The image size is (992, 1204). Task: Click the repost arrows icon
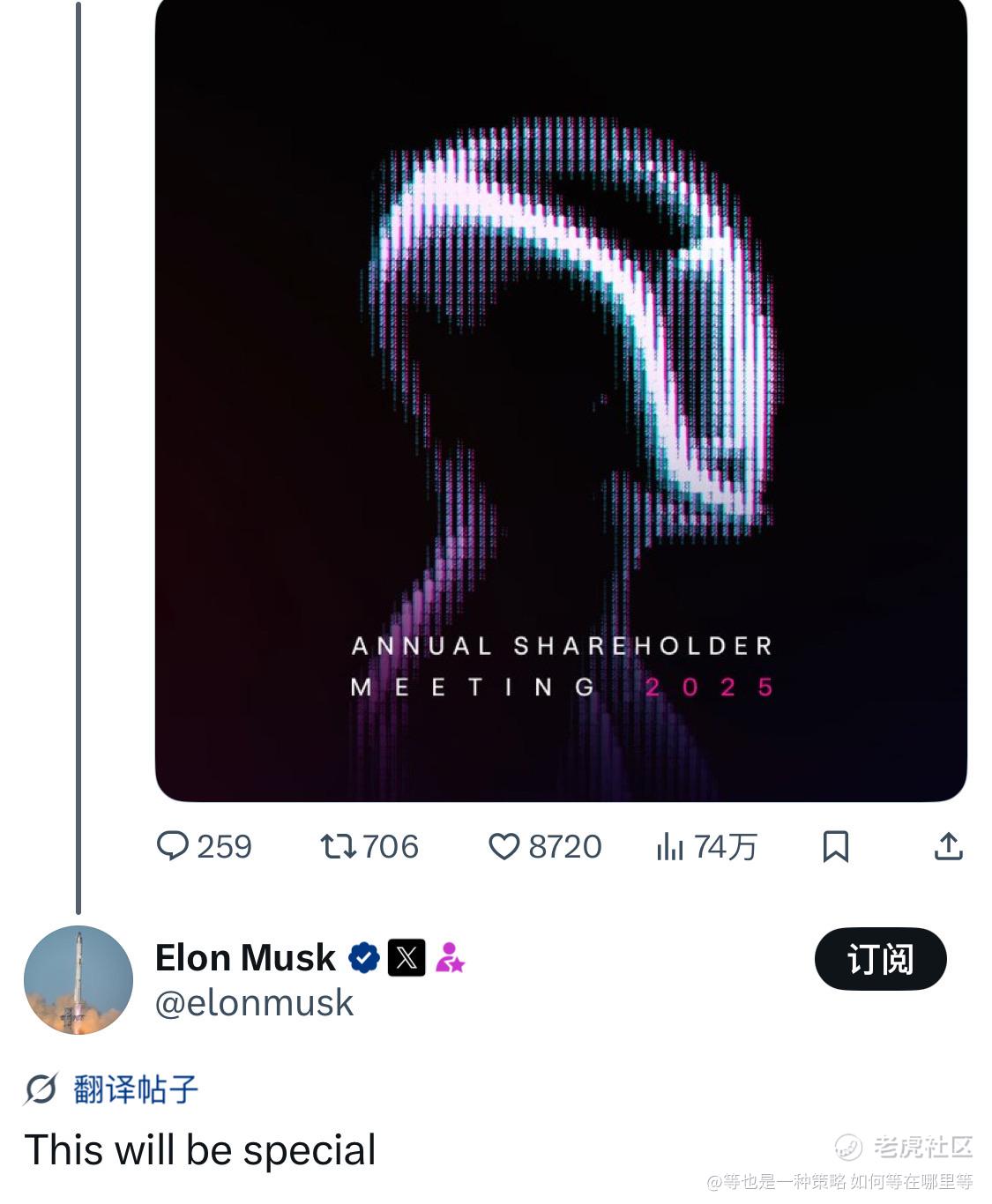pyautogui.click(x=338, y=846)
